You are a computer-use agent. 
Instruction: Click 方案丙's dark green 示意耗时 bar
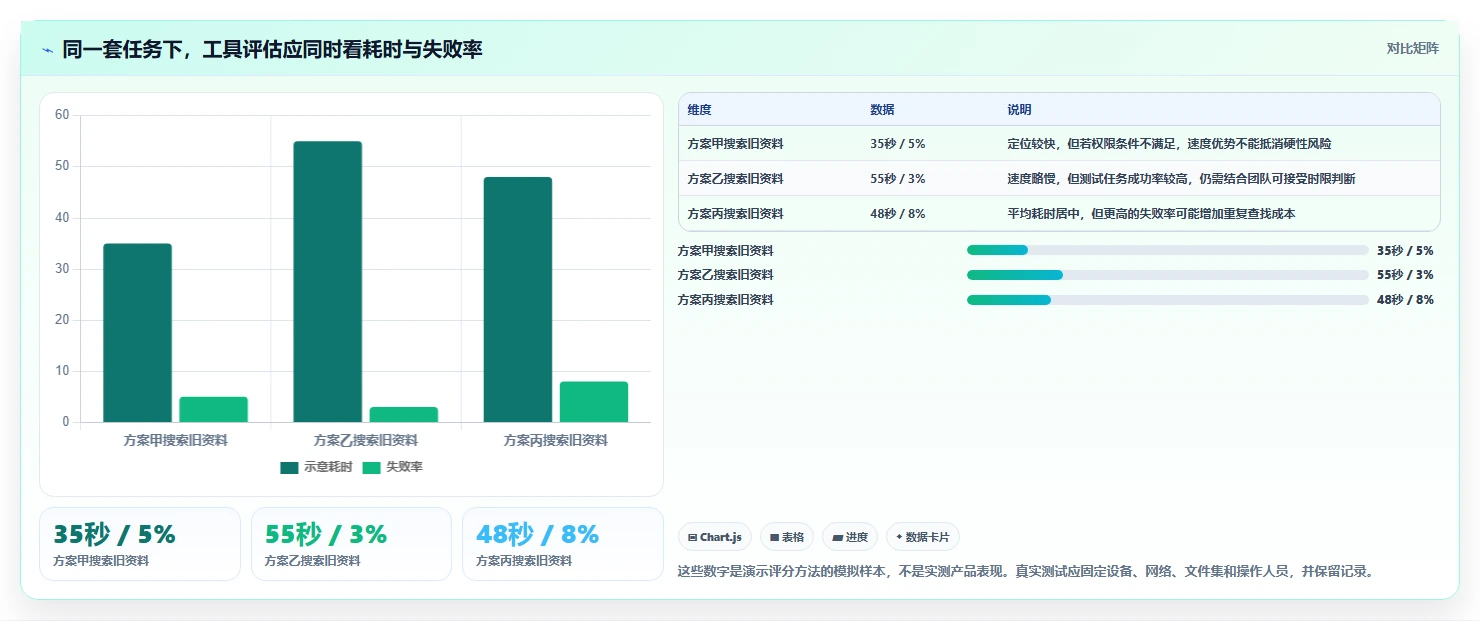point(517,299)
